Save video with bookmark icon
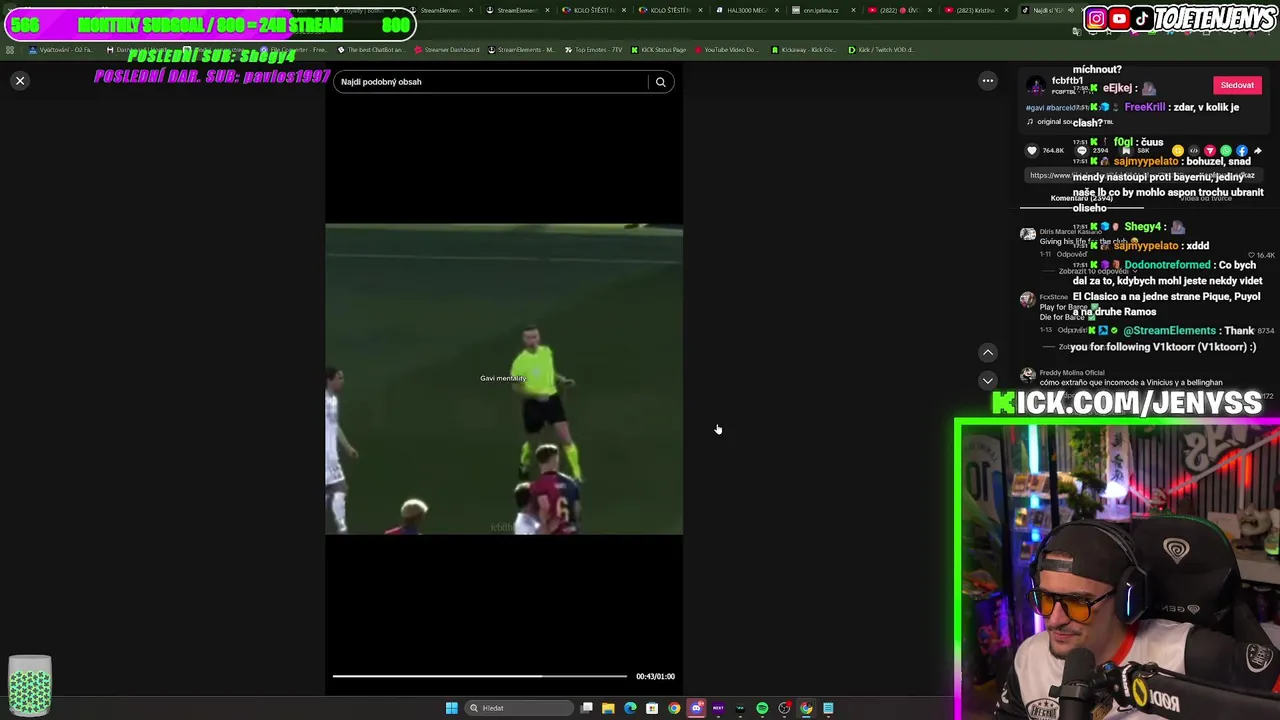 (1126, 151)
